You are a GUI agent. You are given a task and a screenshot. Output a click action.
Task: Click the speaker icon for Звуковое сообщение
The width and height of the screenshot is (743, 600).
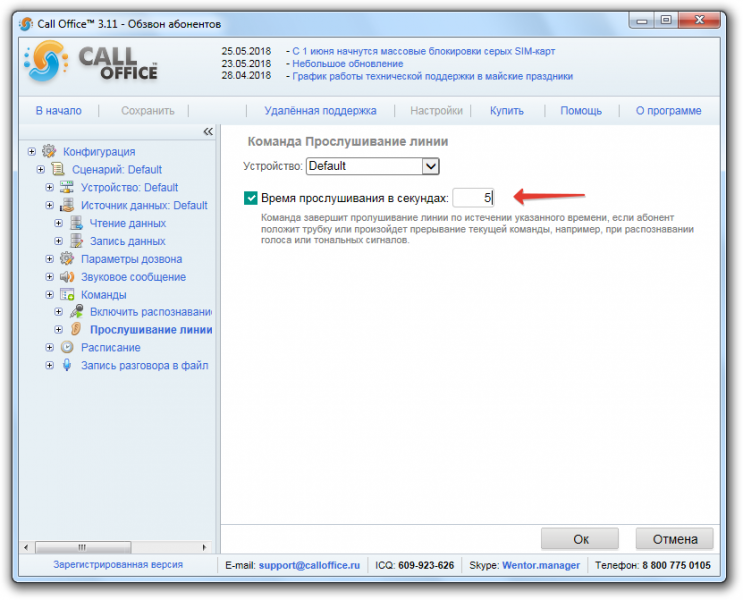pos(67,277)
